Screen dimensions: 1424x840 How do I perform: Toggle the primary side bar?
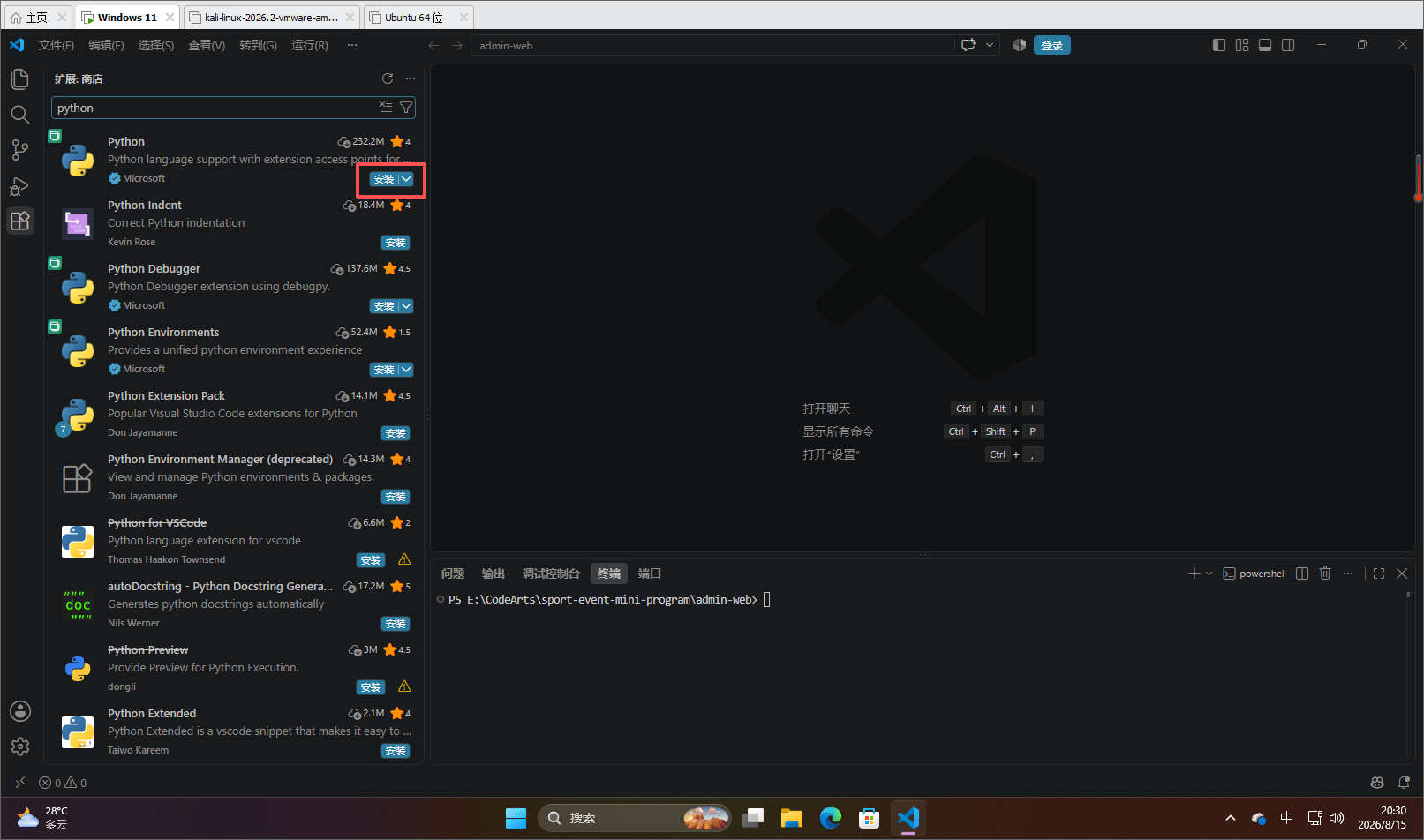pyautogui.click(x=1219, y=45)
